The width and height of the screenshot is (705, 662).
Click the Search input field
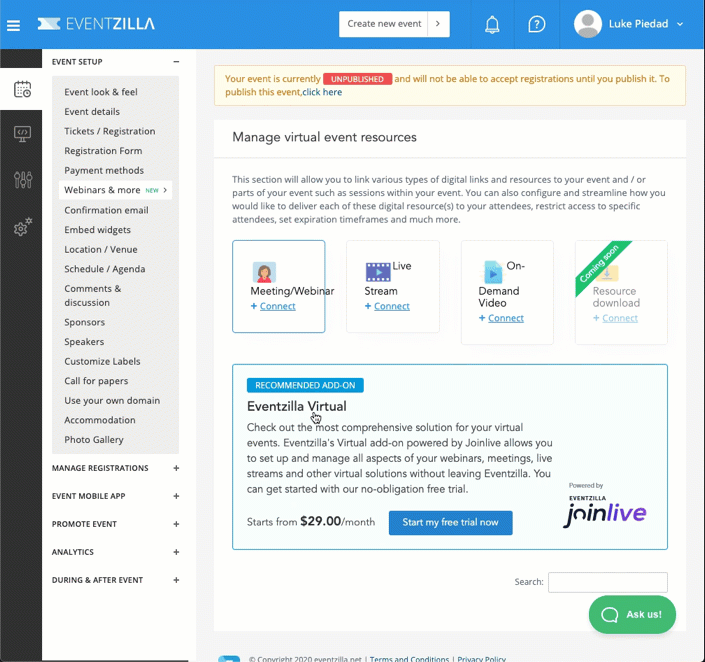click(607, 582)
